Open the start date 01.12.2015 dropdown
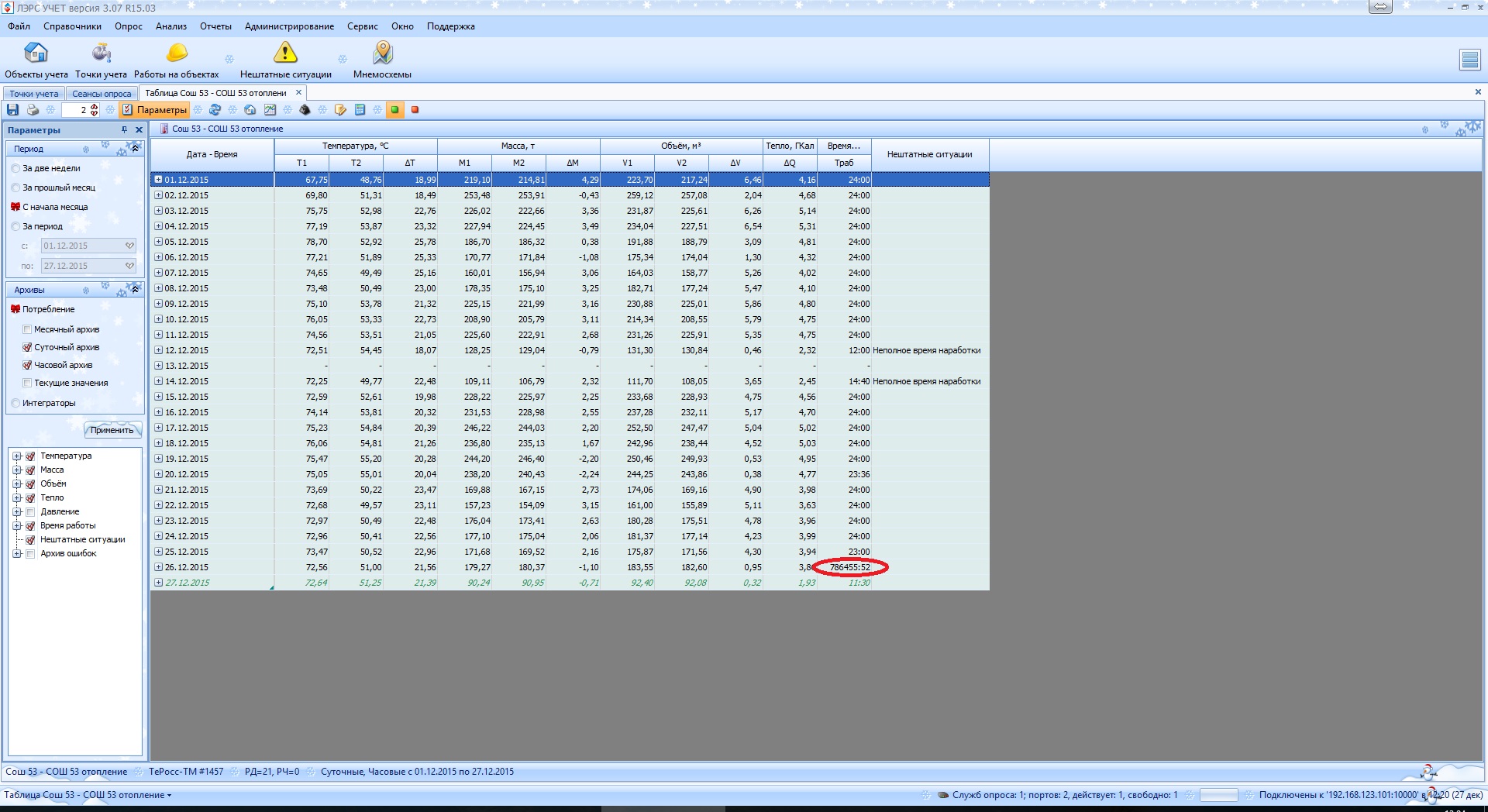 pyautogui.click(x=129, y=246)
